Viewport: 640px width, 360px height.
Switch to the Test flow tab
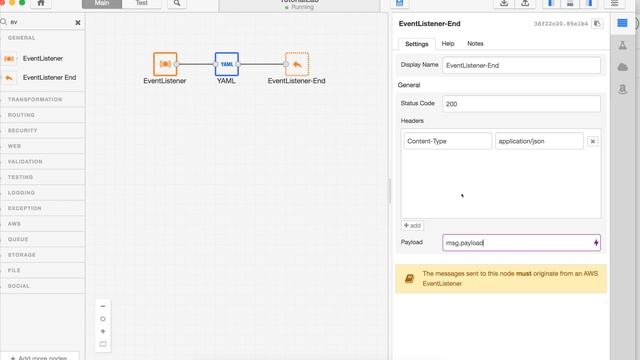pyautogui.click(x=142, y=3)
